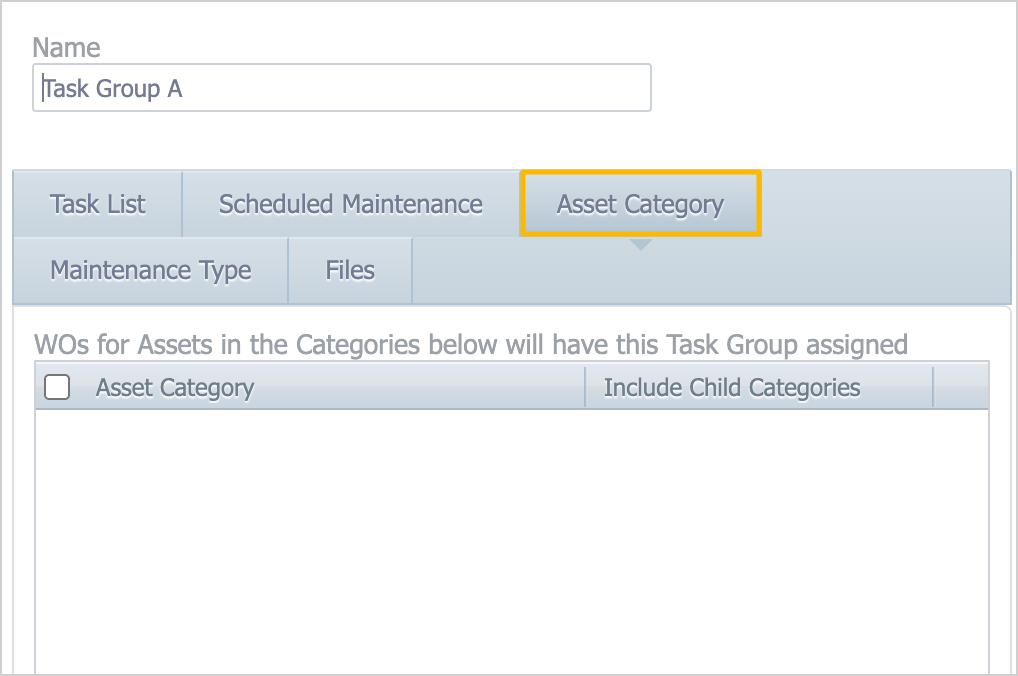Tick the select-all checkbox in grid header

tap(57, 387)
